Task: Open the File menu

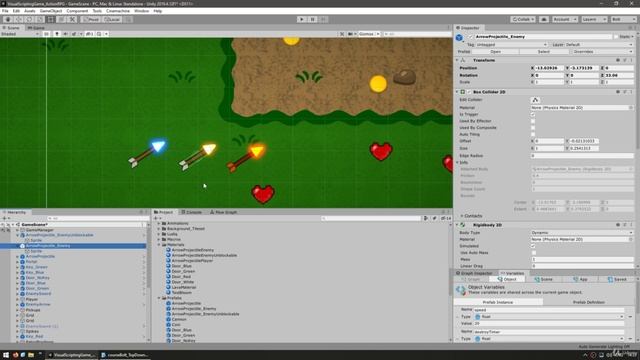Action: coord(5,11)
